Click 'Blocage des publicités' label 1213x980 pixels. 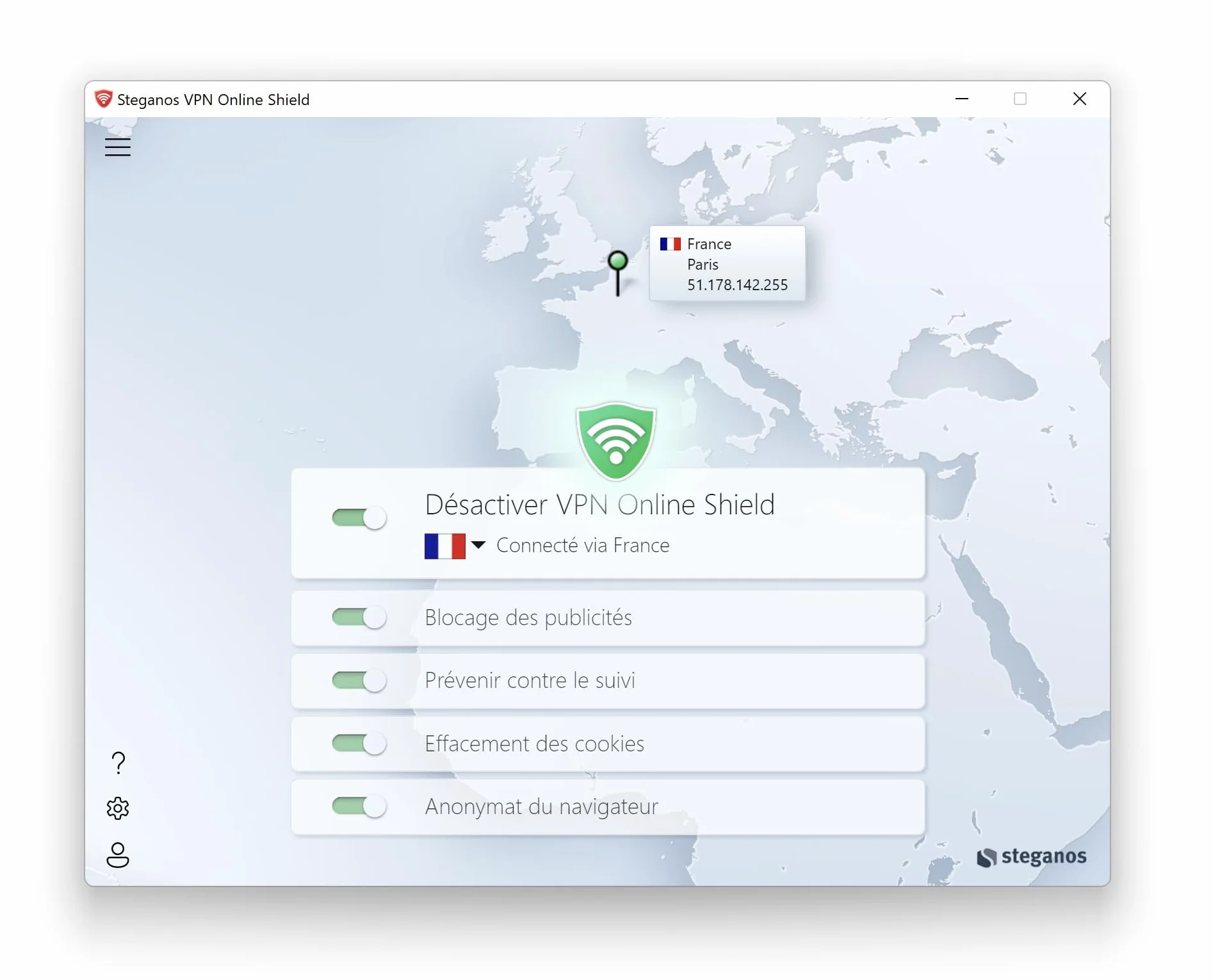pos(528,617)
